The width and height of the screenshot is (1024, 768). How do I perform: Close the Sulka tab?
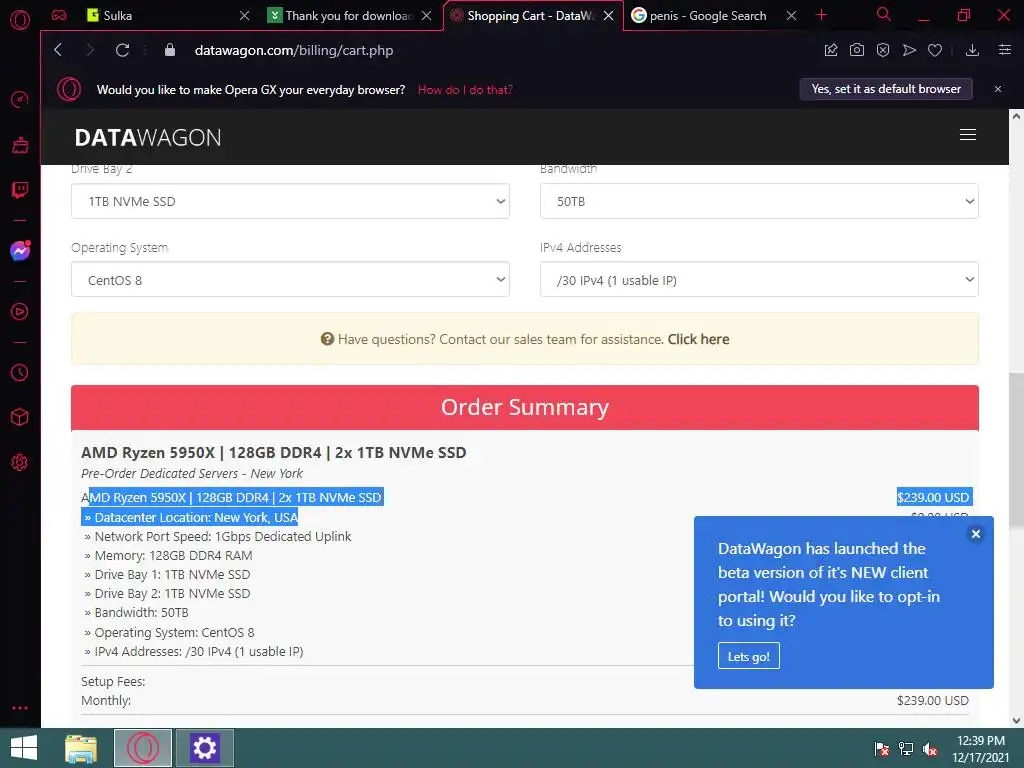click(x=244, y=15)
